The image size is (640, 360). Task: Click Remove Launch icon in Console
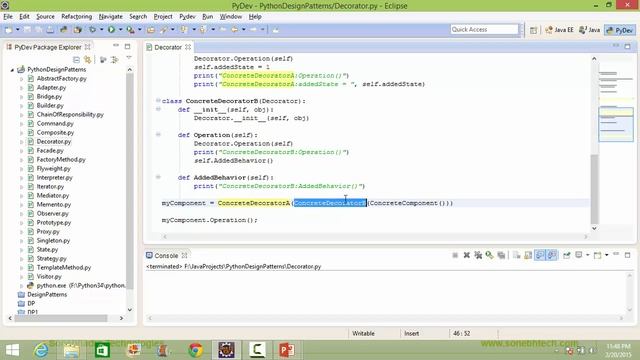[x=467, y=255]
